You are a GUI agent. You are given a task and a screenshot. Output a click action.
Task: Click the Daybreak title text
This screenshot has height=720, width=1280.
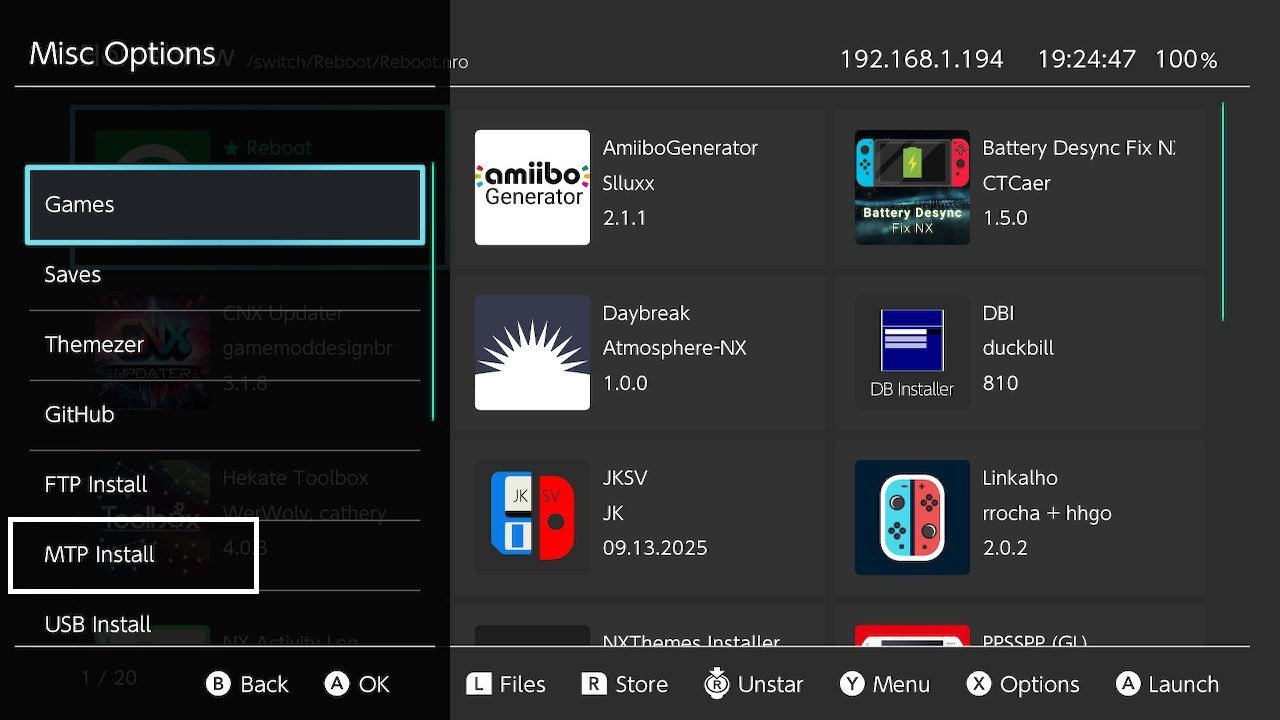coord(646,313)
